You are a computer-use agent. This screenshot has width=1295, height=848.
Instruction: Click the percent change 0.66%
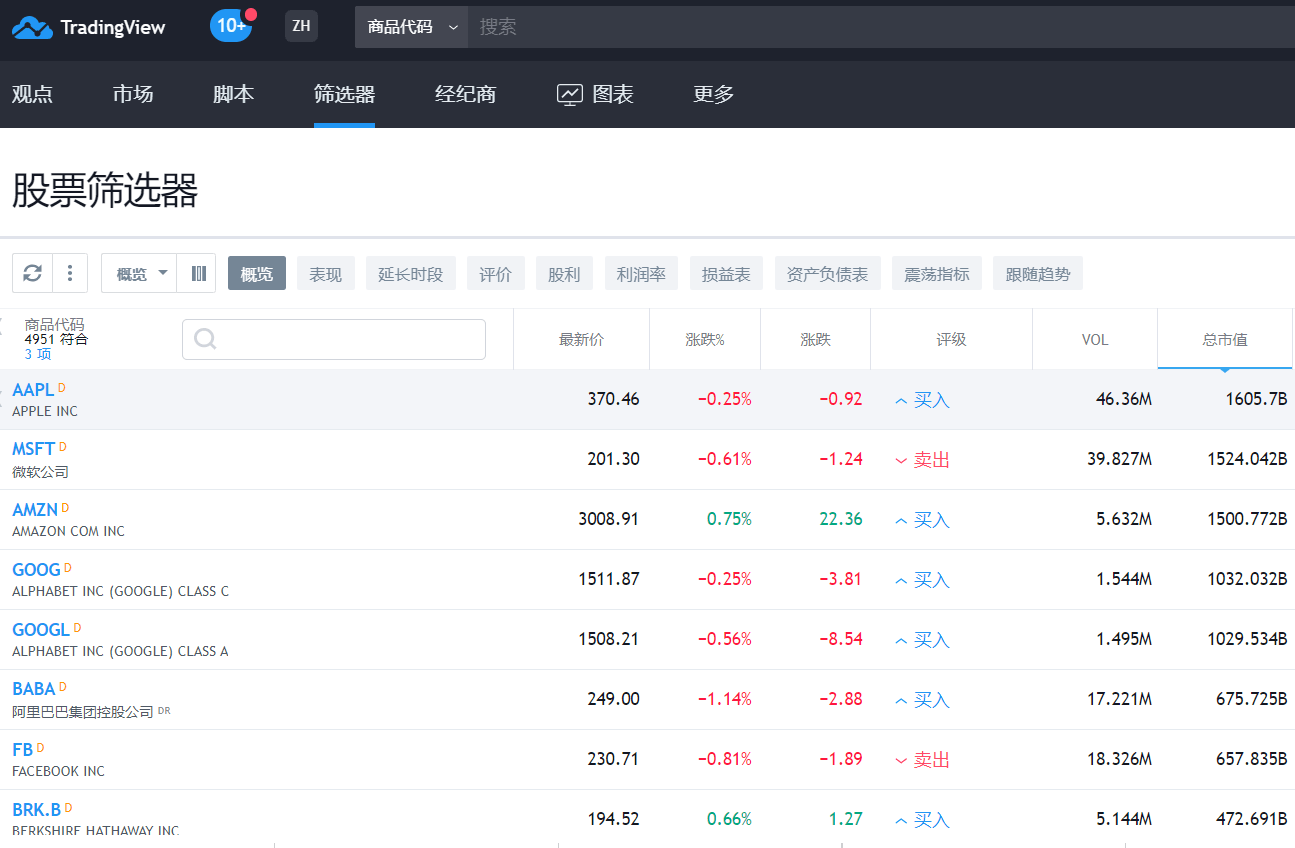point(729,819)
